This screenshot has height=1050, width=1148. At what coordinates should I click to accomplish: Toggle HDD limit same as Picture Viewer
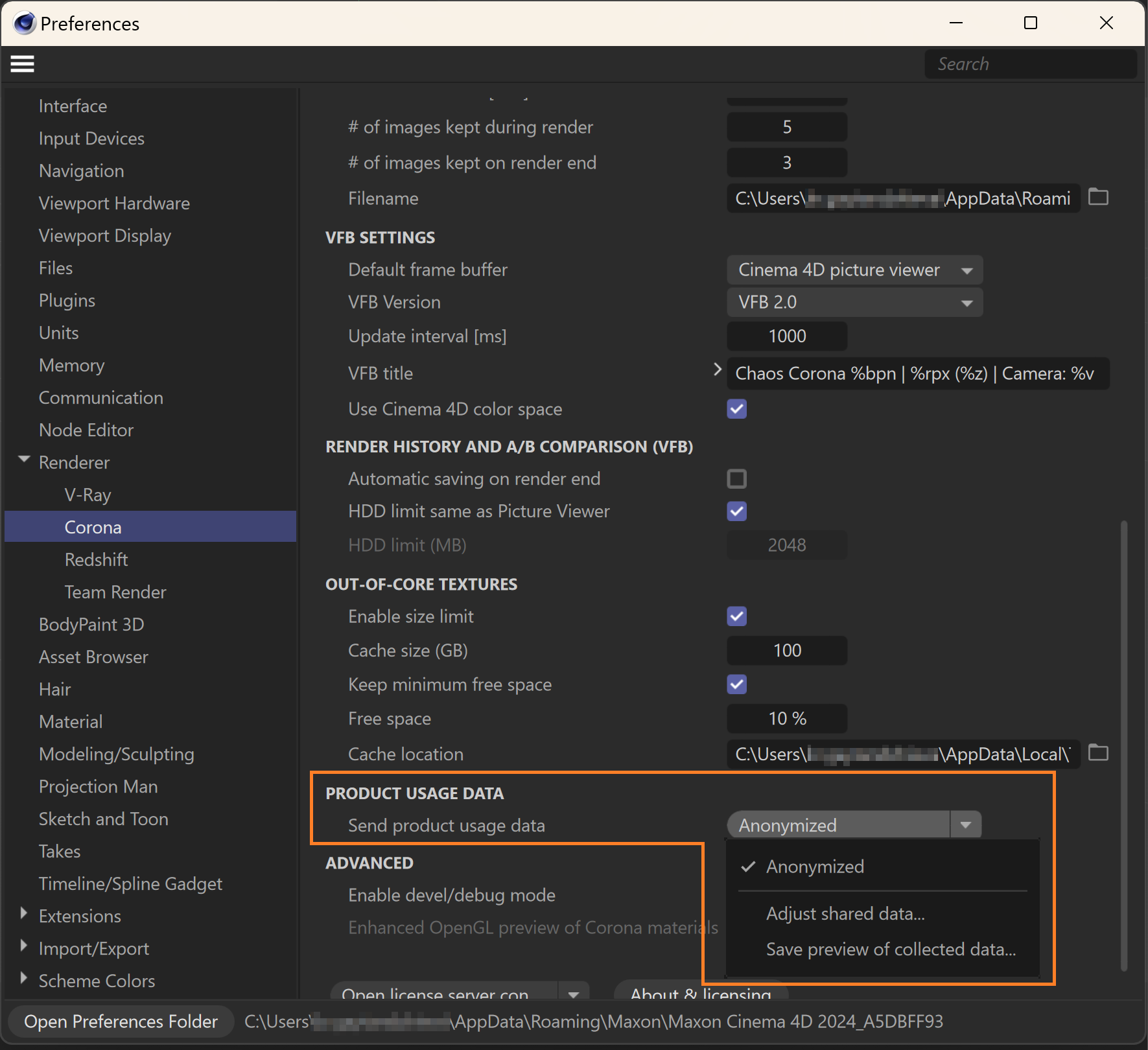[x=737, y=511]
